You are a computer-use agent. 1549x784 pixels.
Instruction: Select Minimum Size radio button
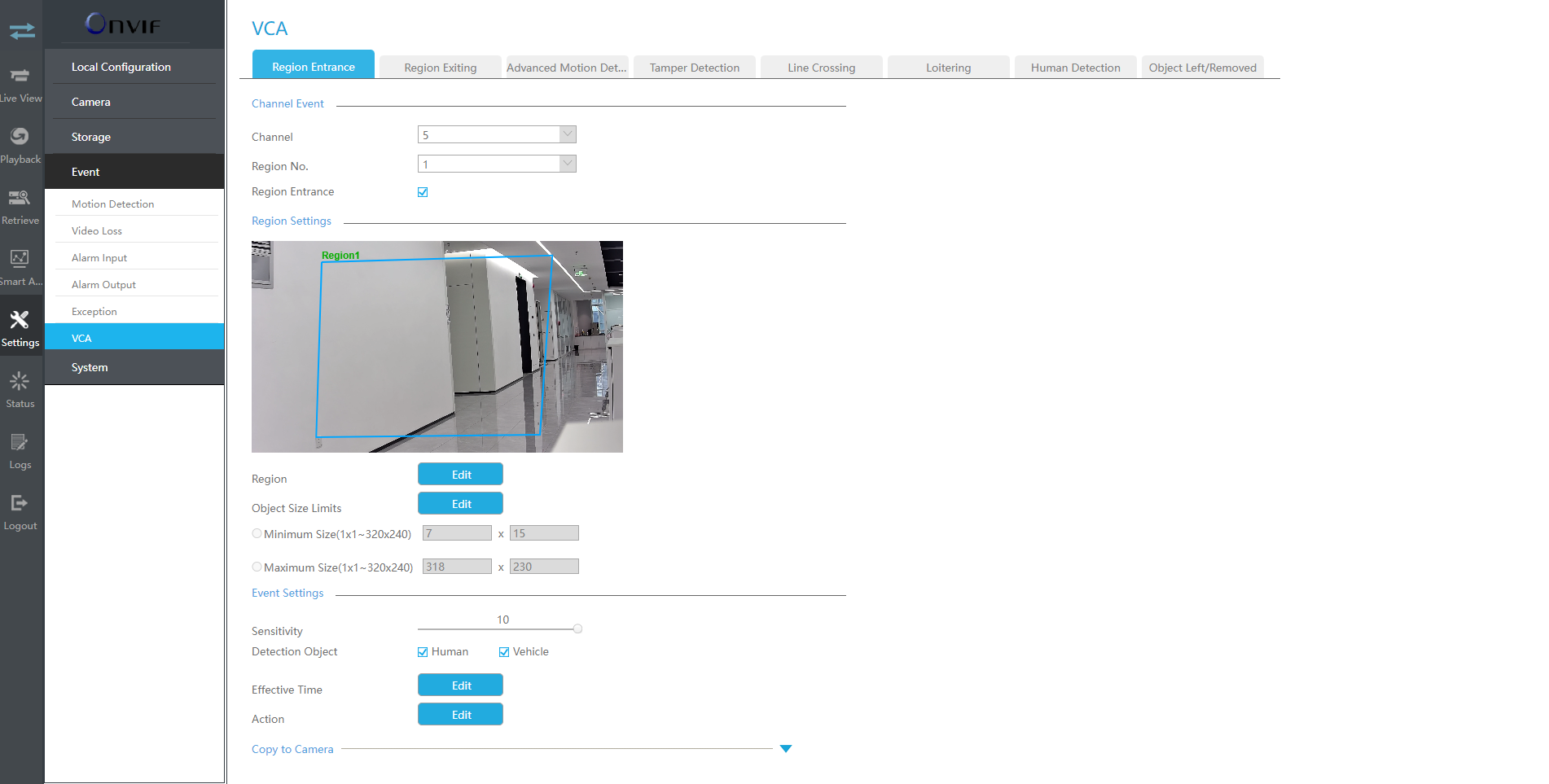coord(257,534)
